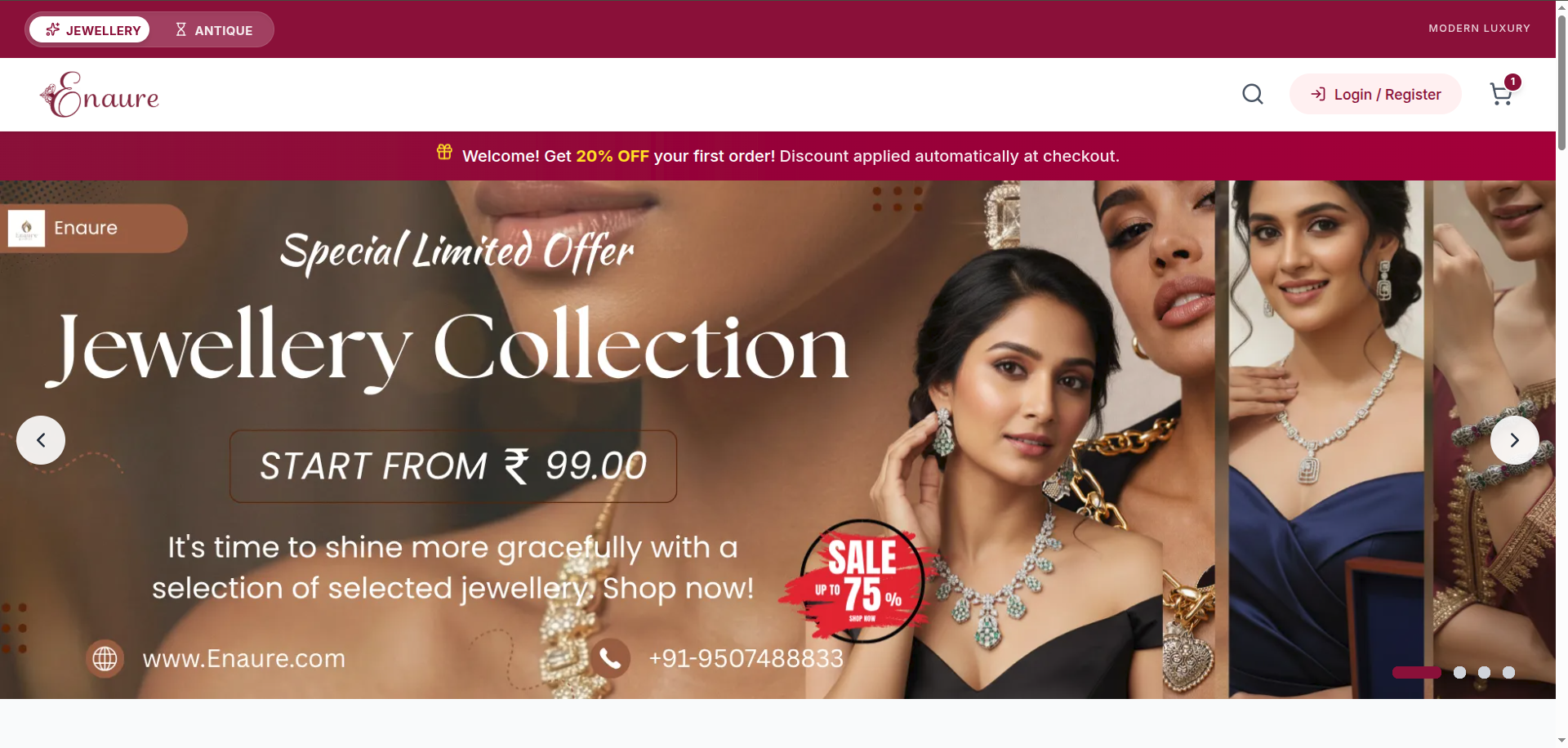Click the cart badge showing 1

pos(1512,82)
